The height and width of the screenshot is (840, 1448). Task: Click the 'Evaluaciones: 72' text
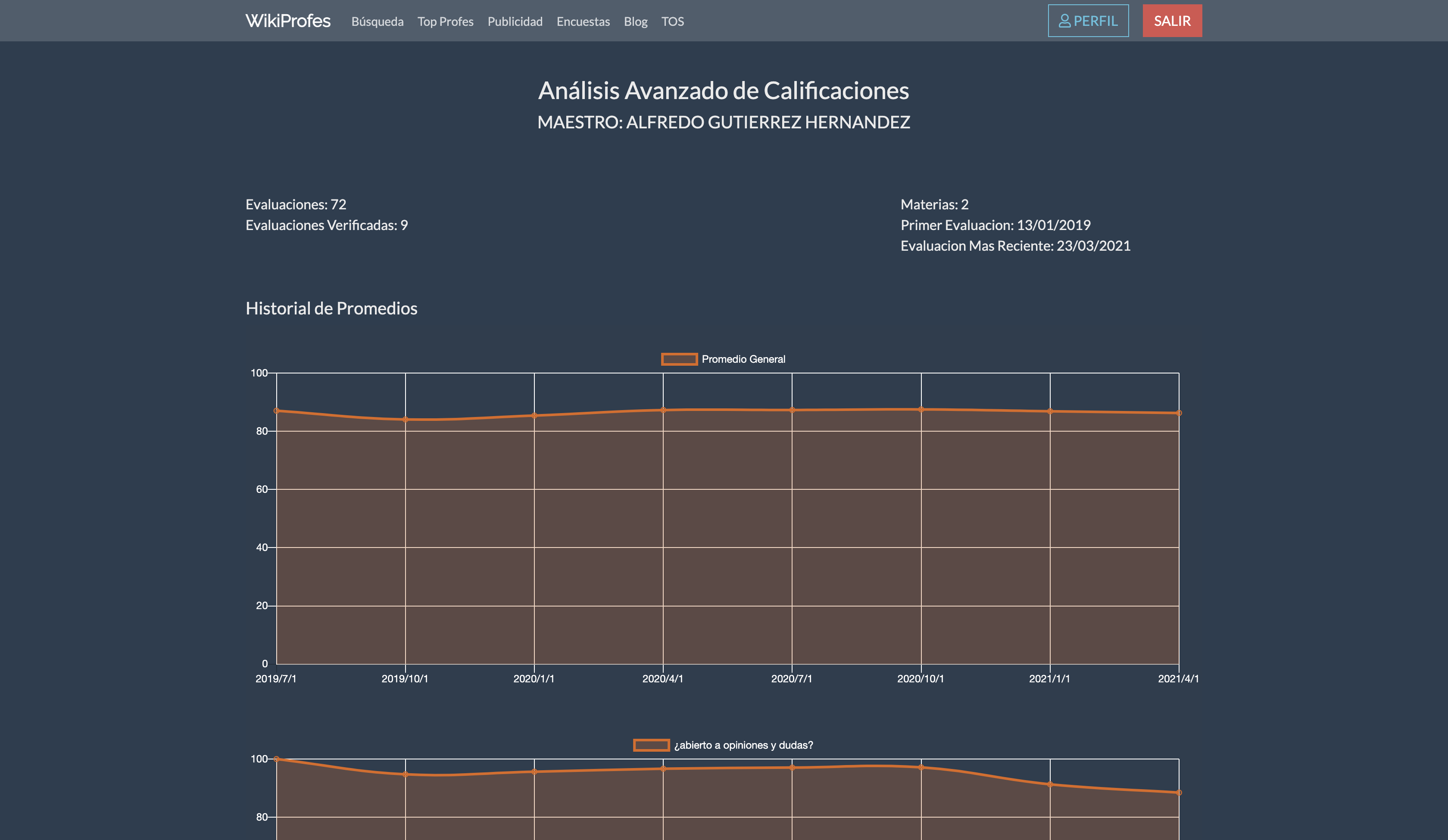296,205
